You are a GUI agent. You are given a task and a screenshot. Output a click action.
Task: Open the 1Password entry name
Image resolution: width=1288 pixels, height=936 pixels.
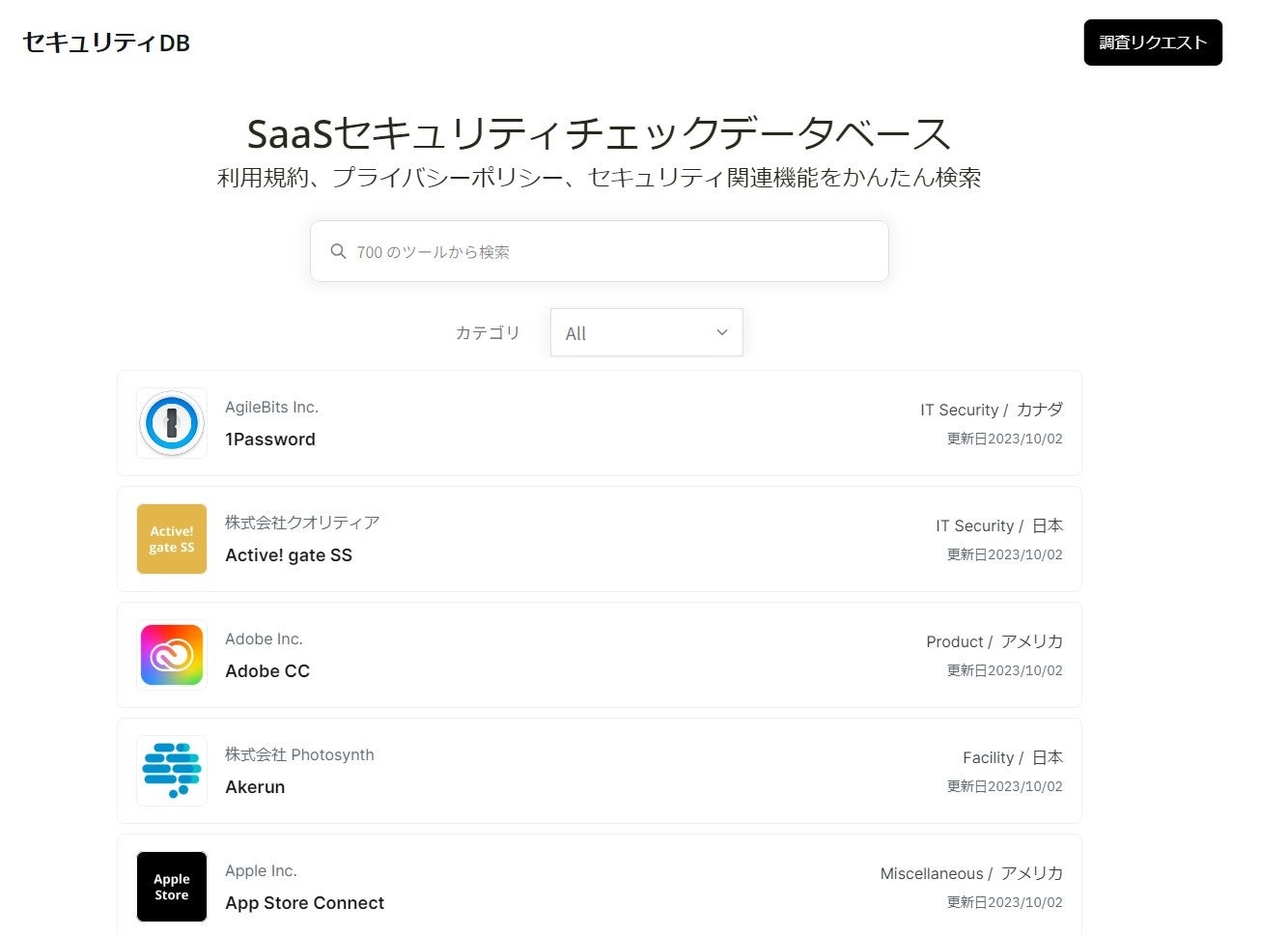(270, 440)
